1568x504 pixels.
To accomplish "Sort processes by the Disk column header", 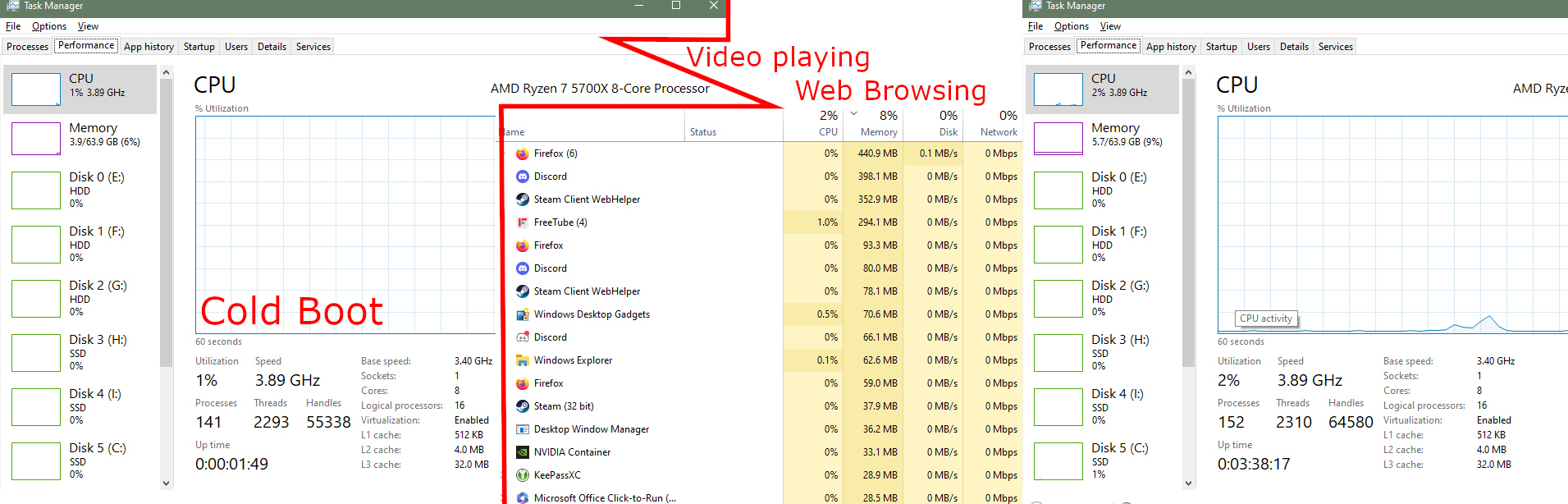I will click(932, 123).
